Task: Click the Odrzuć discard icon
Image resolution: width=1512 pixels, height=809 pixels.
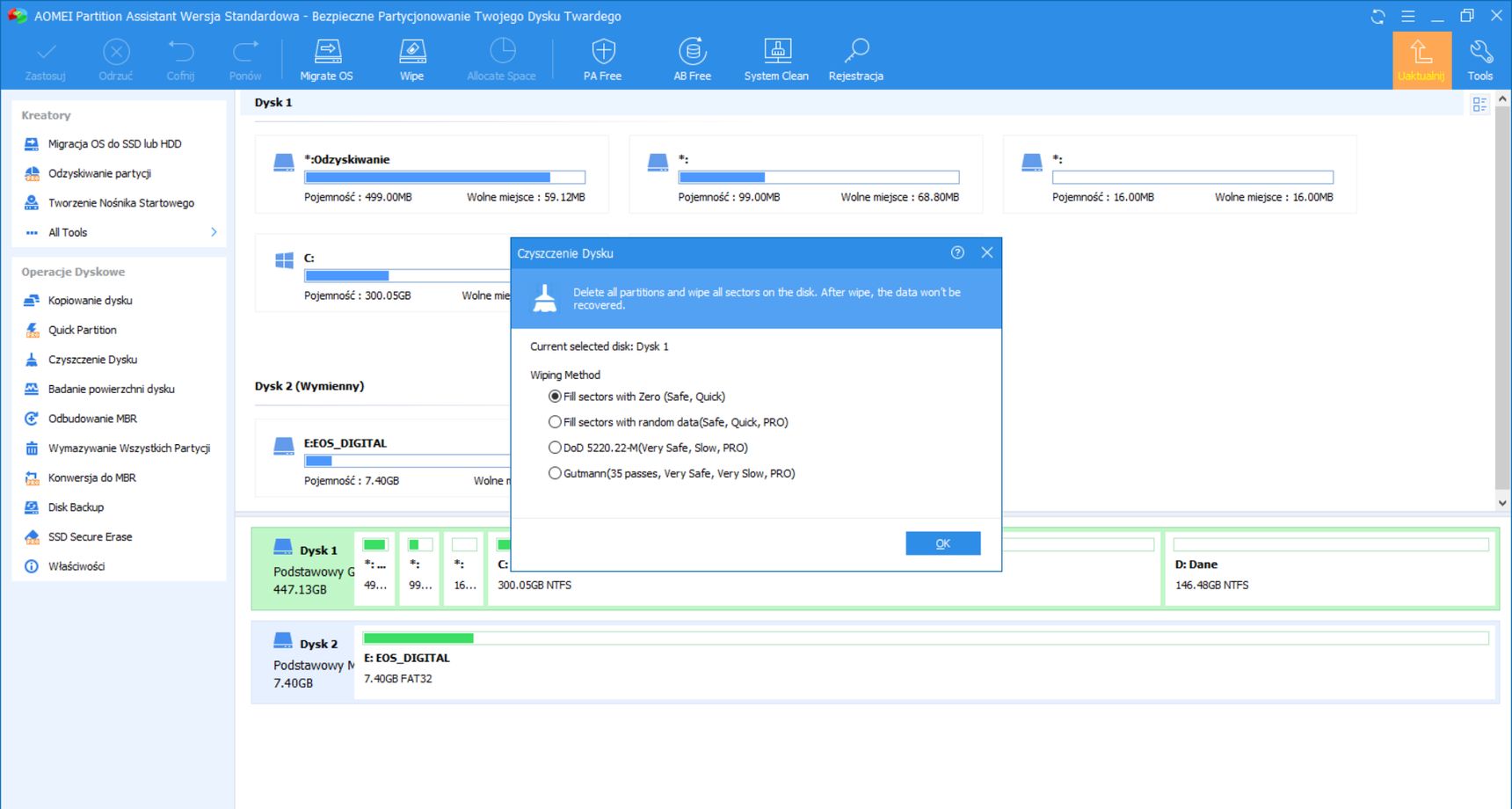Action: click(x=116, y=52)
